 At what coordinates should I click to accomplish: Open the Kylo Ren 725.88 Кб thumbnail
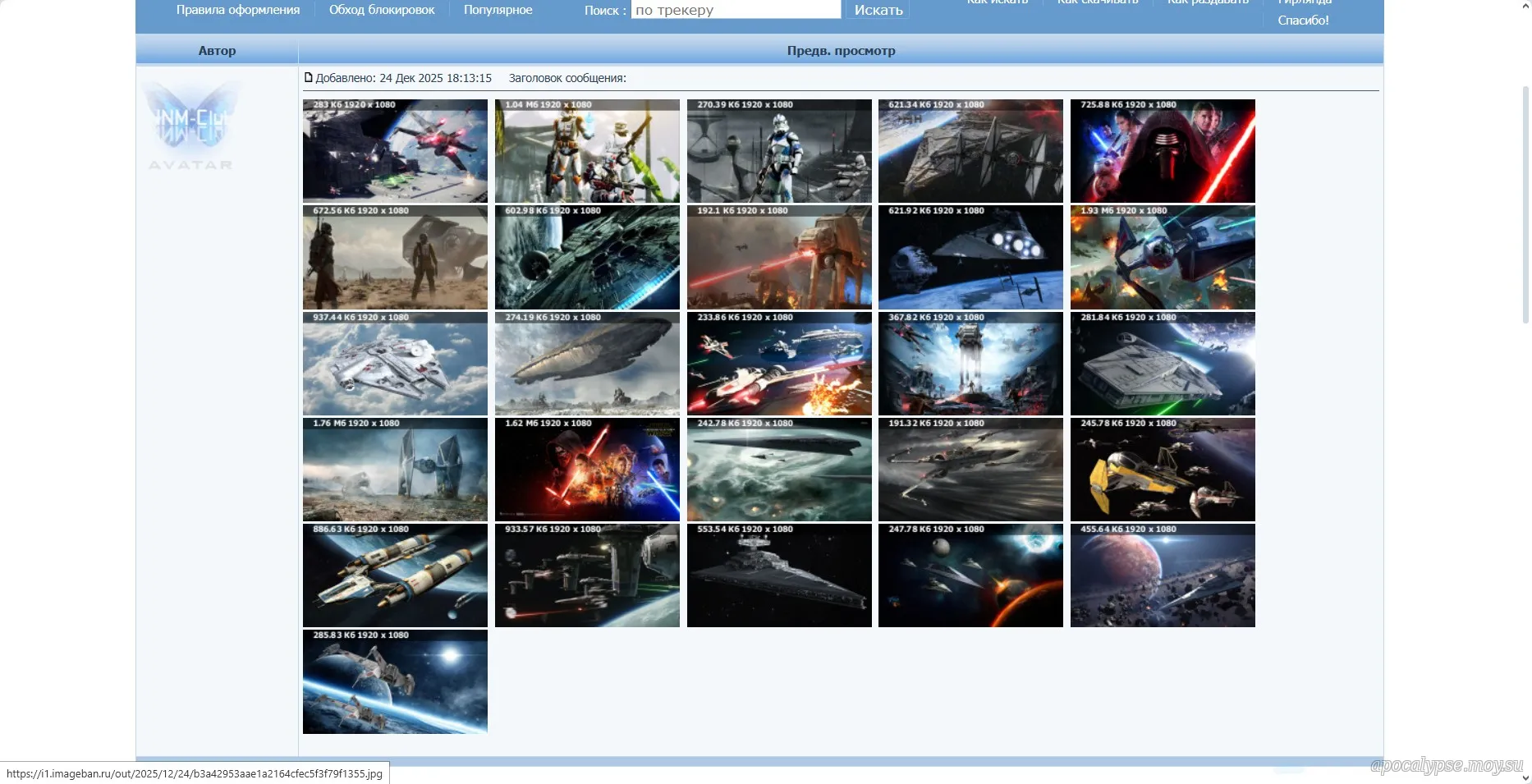pos(1163,151)
